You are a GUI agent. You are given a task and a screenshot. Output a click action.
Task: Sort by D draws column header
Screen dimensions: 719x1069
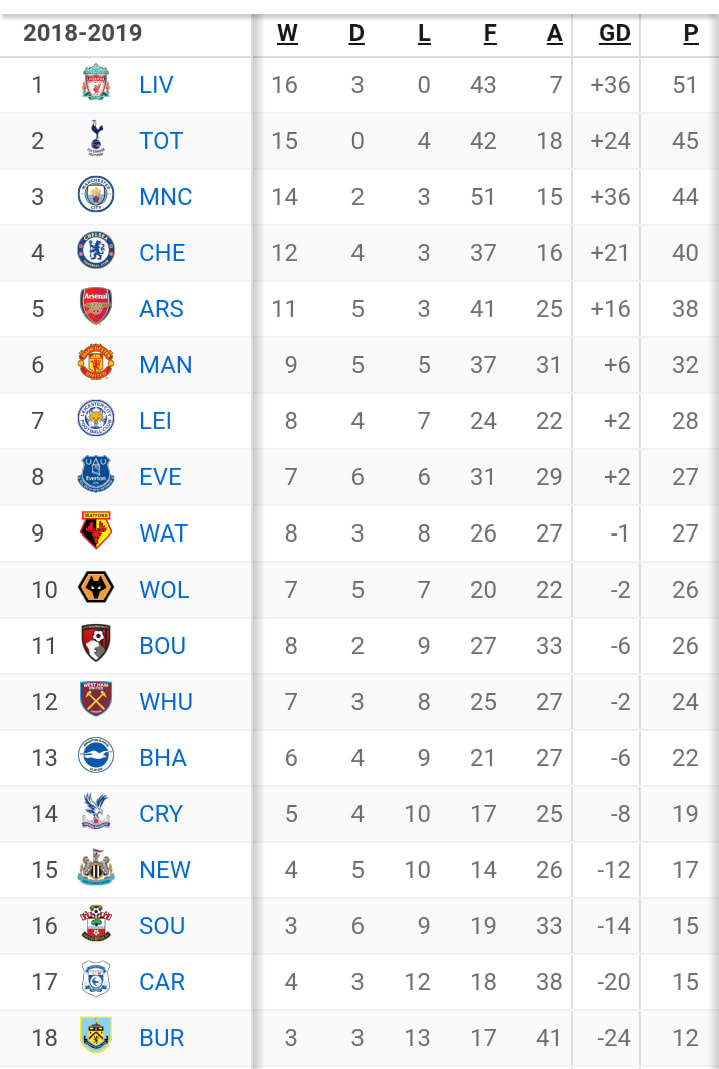[x=356, y=33]
